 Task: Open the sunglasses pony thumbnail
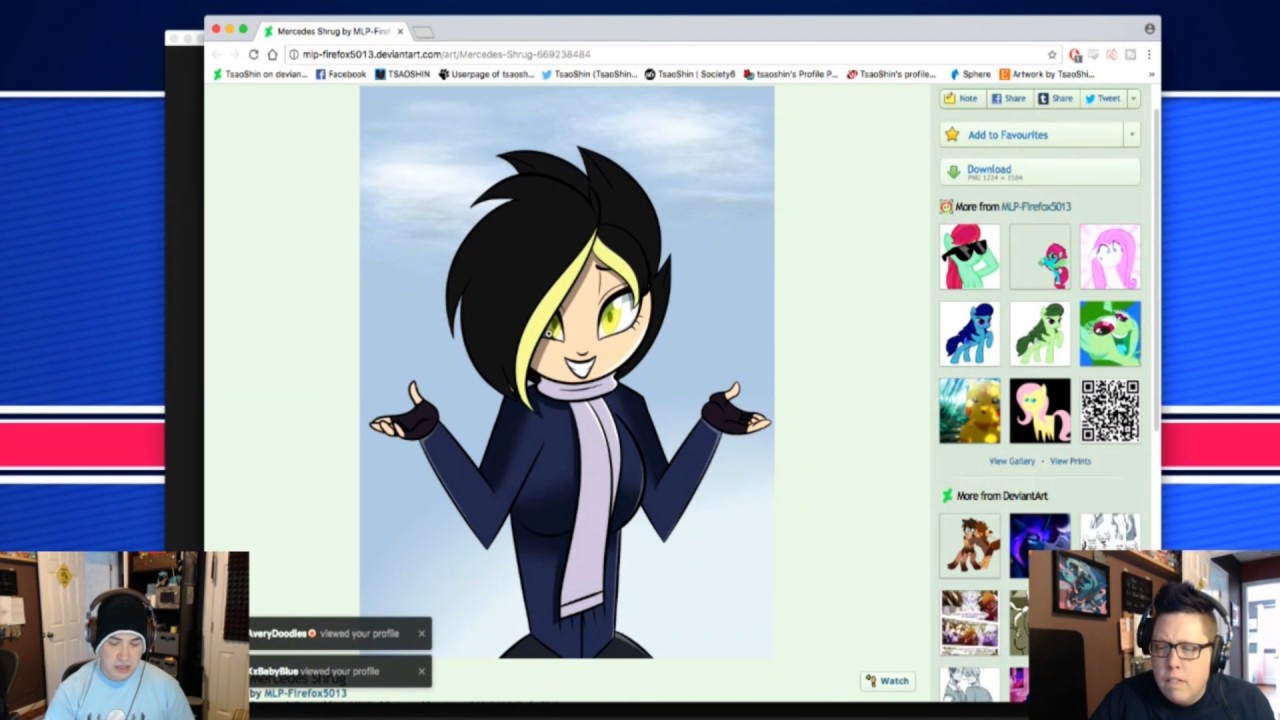point(970,257)
